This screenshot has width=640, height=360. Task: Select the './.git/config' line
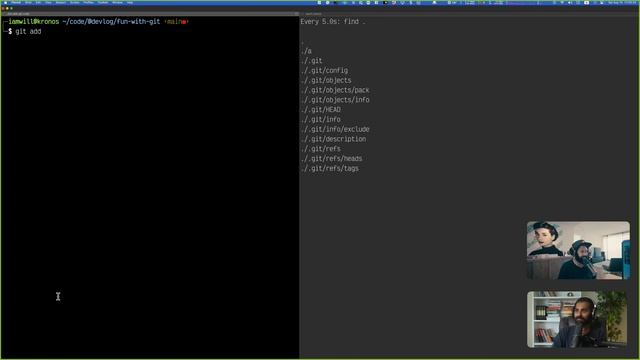324,71
